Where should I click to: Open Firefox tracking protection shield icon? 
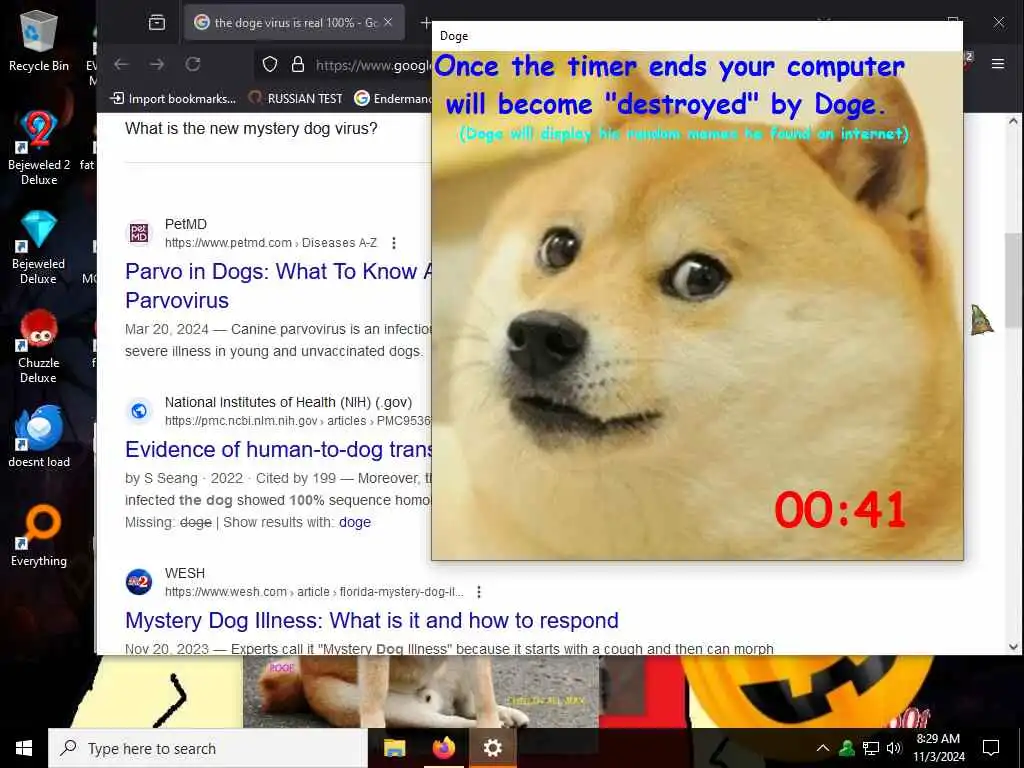pos(270,64)
